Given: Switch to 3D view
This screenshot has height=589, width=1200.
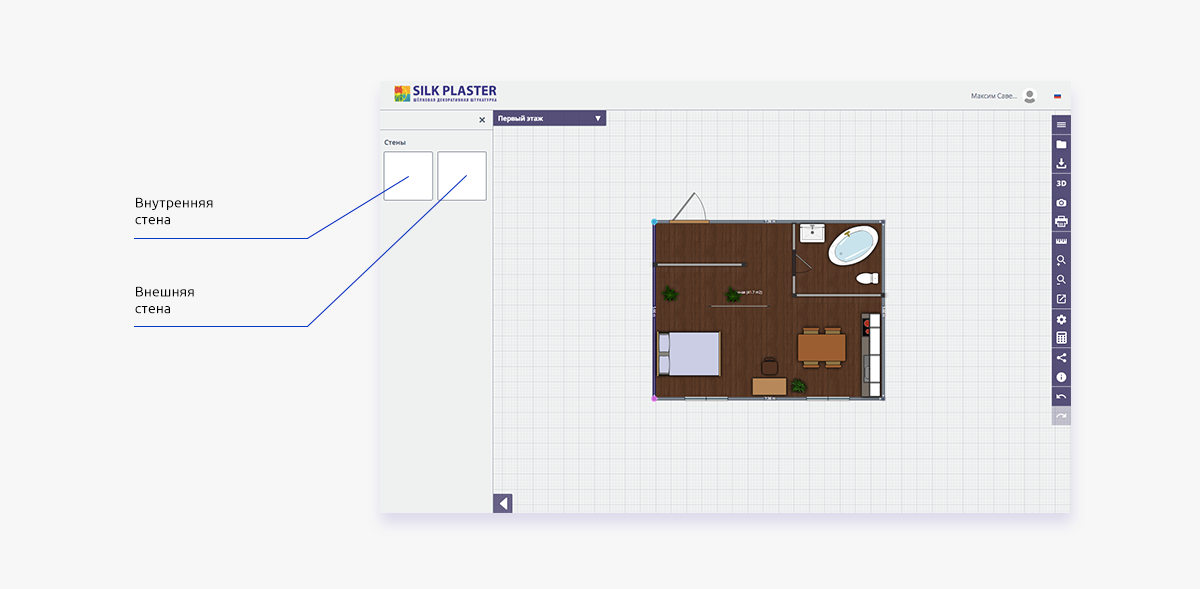Looking at the screenshot, I should pyautogui.click(x=1061, y=183).
